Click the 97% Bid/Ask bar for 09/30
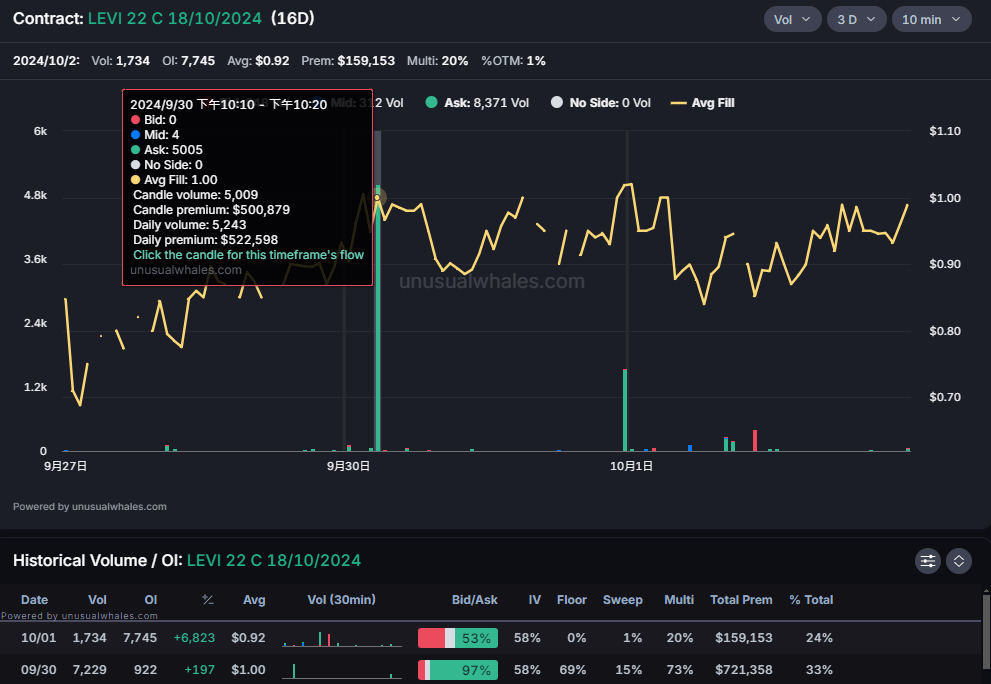Image resolution: width=991 pixels, height=684 pixels. 458,670
